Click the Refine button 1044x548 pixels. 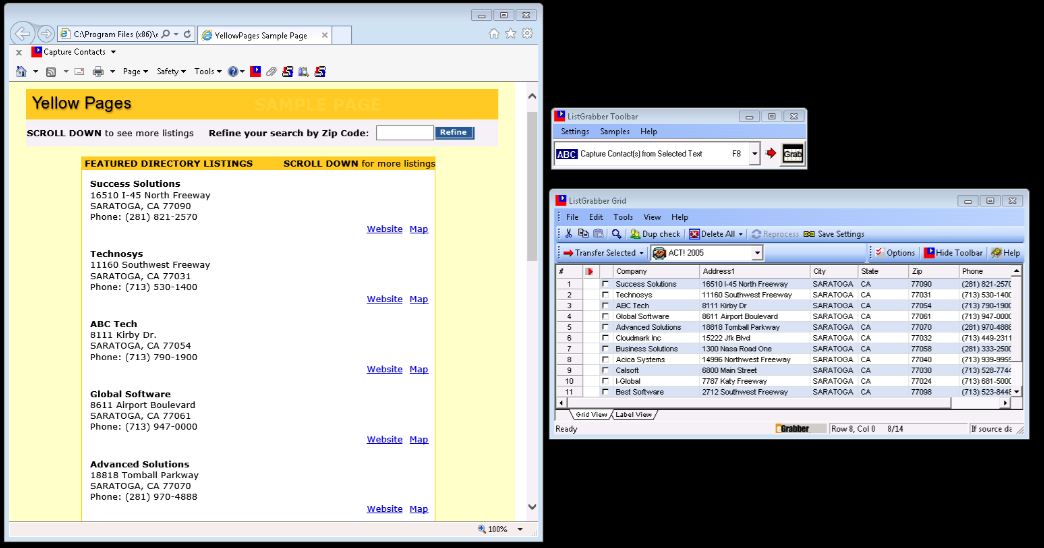453,133
